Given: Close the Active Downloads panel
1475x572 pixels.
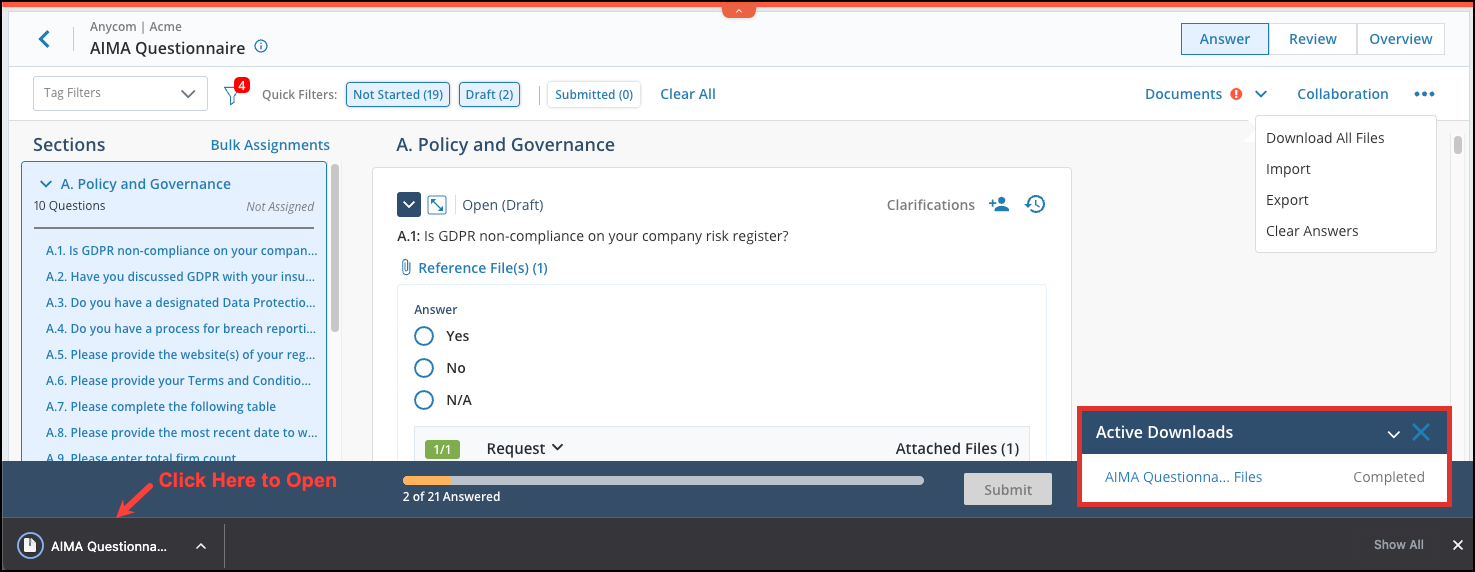Looking at the screenshot, I should (x=1420, y=432).
